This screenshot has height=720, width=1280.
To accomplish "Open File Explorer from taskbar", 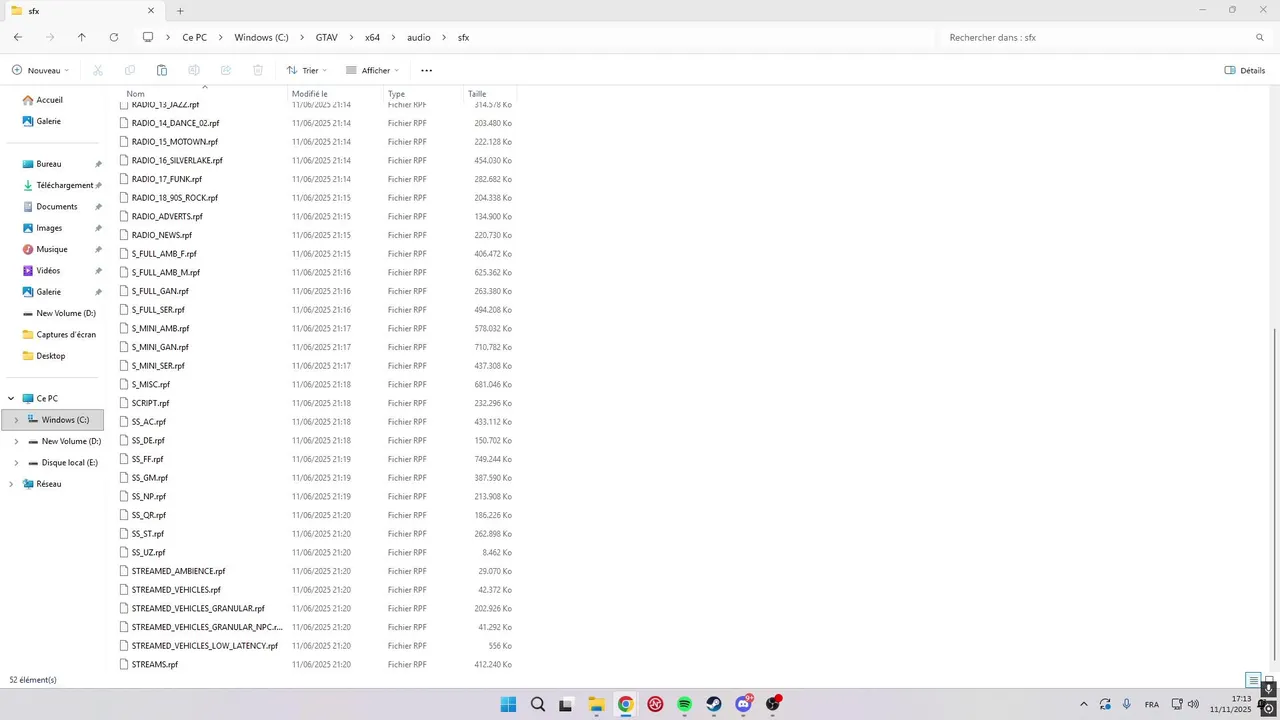I will click(596, 704).
